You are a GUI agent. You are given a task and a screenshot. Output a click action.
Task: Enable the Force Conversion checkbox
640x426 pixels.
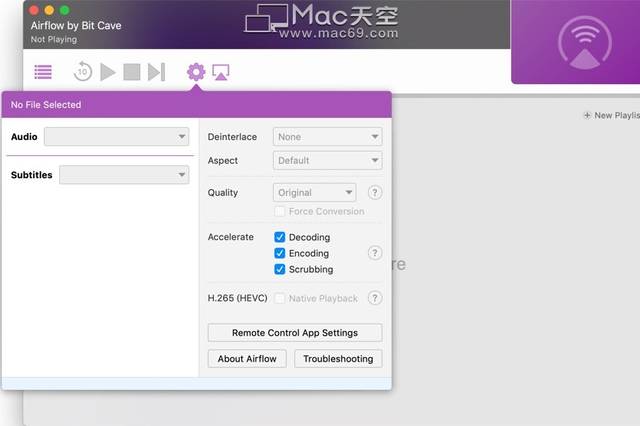[x=280, y=211]
